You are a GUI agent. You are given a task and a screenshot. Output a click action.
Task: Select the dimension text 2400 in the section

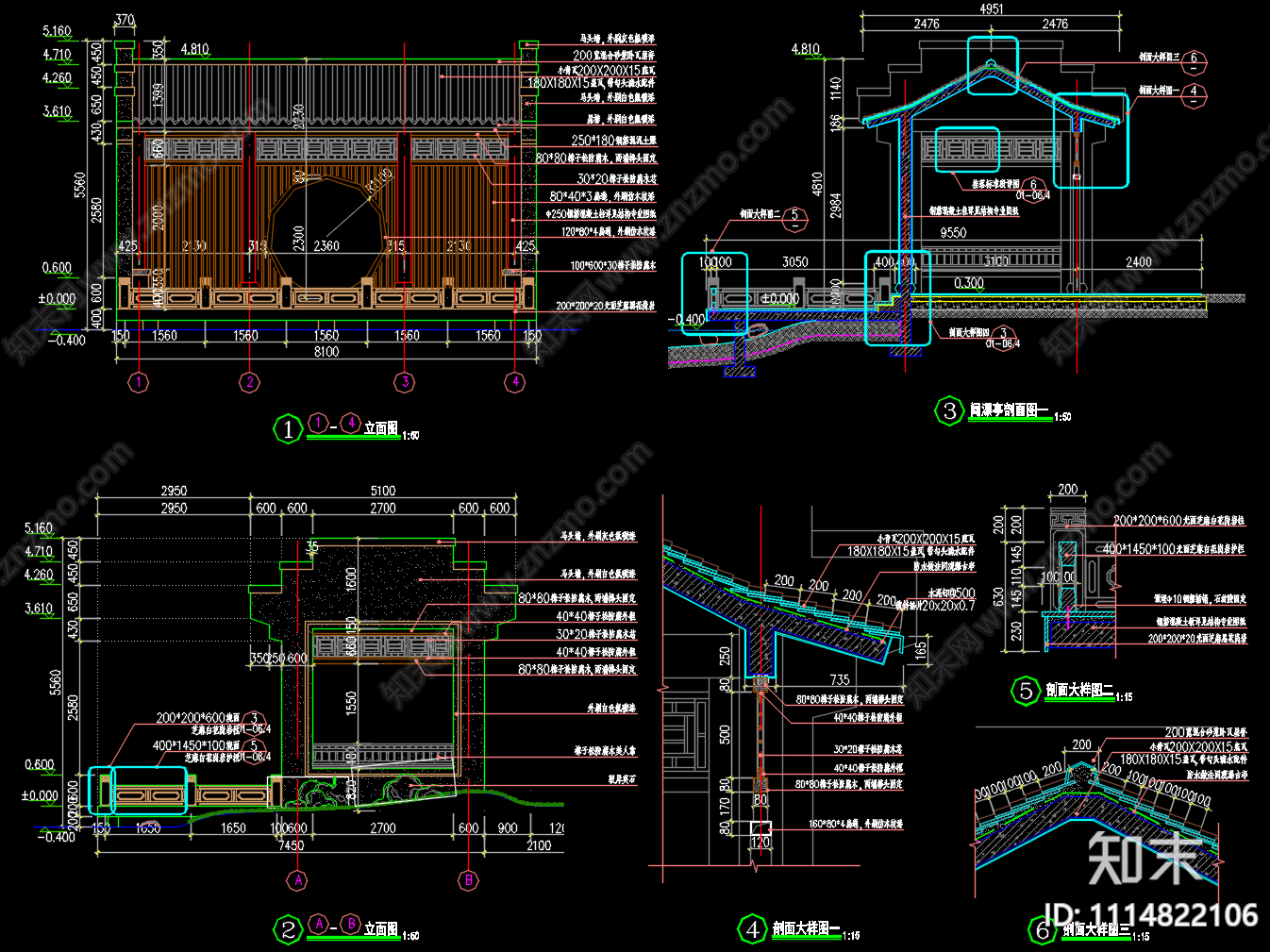pyautogui.click(x=1139, y=261)
